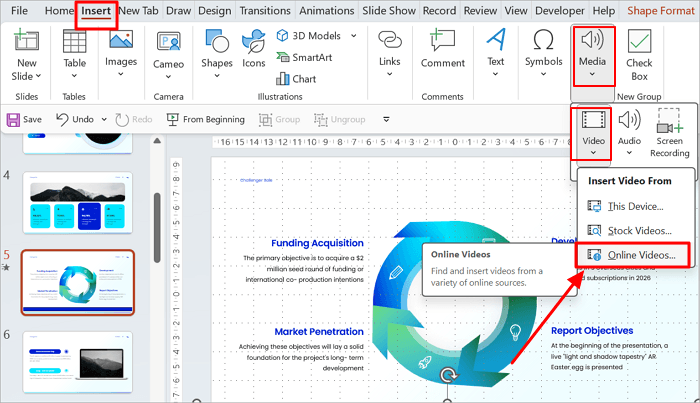The width and height of the screenshot is (700, 403).
Task: Open the Audio dropdown
Action: point(629,135)
